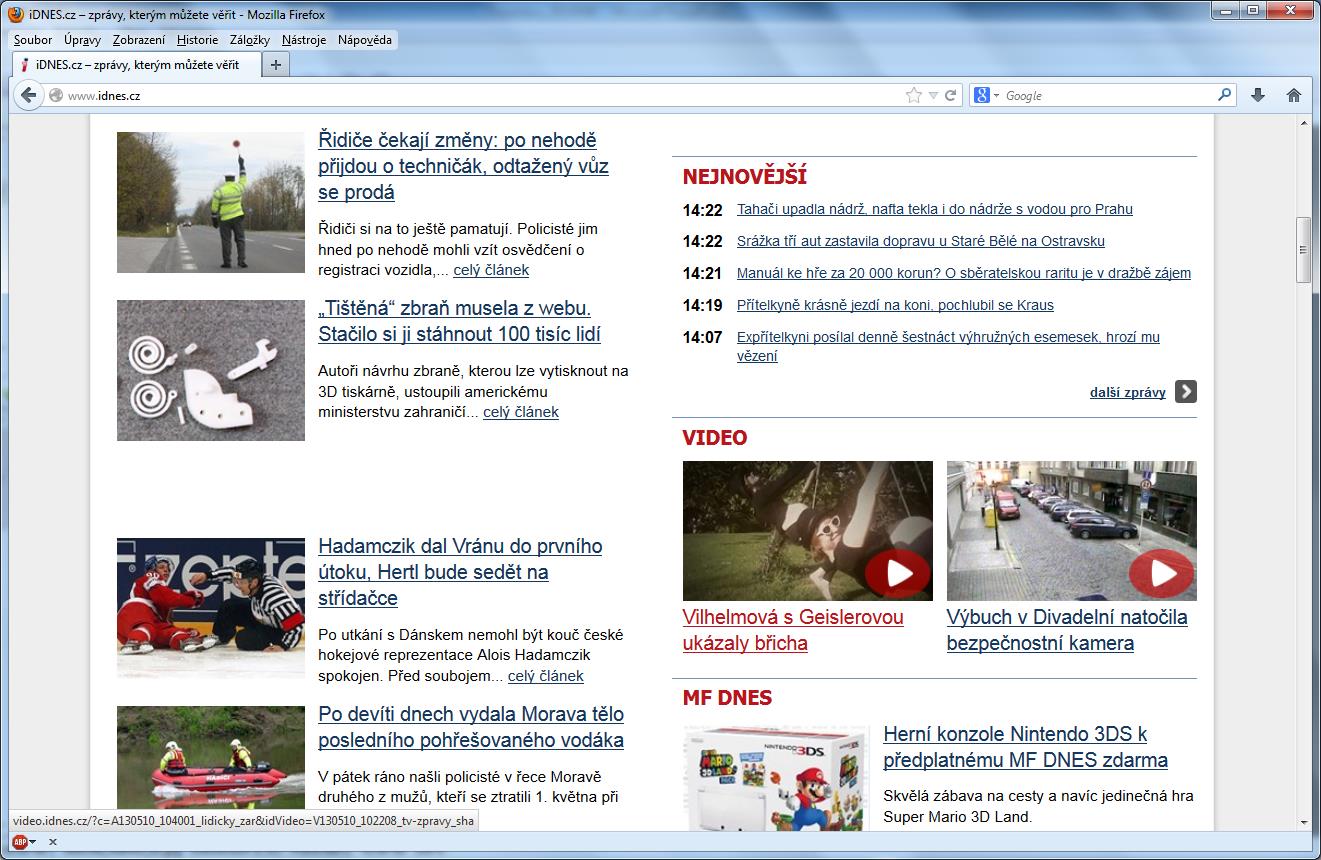The height and width of the screenshot is (860, 1321).
Task: Open the Expřítelkyni posílal denně esemesek link
Action: pyautogui.click(x=948, y=346)
